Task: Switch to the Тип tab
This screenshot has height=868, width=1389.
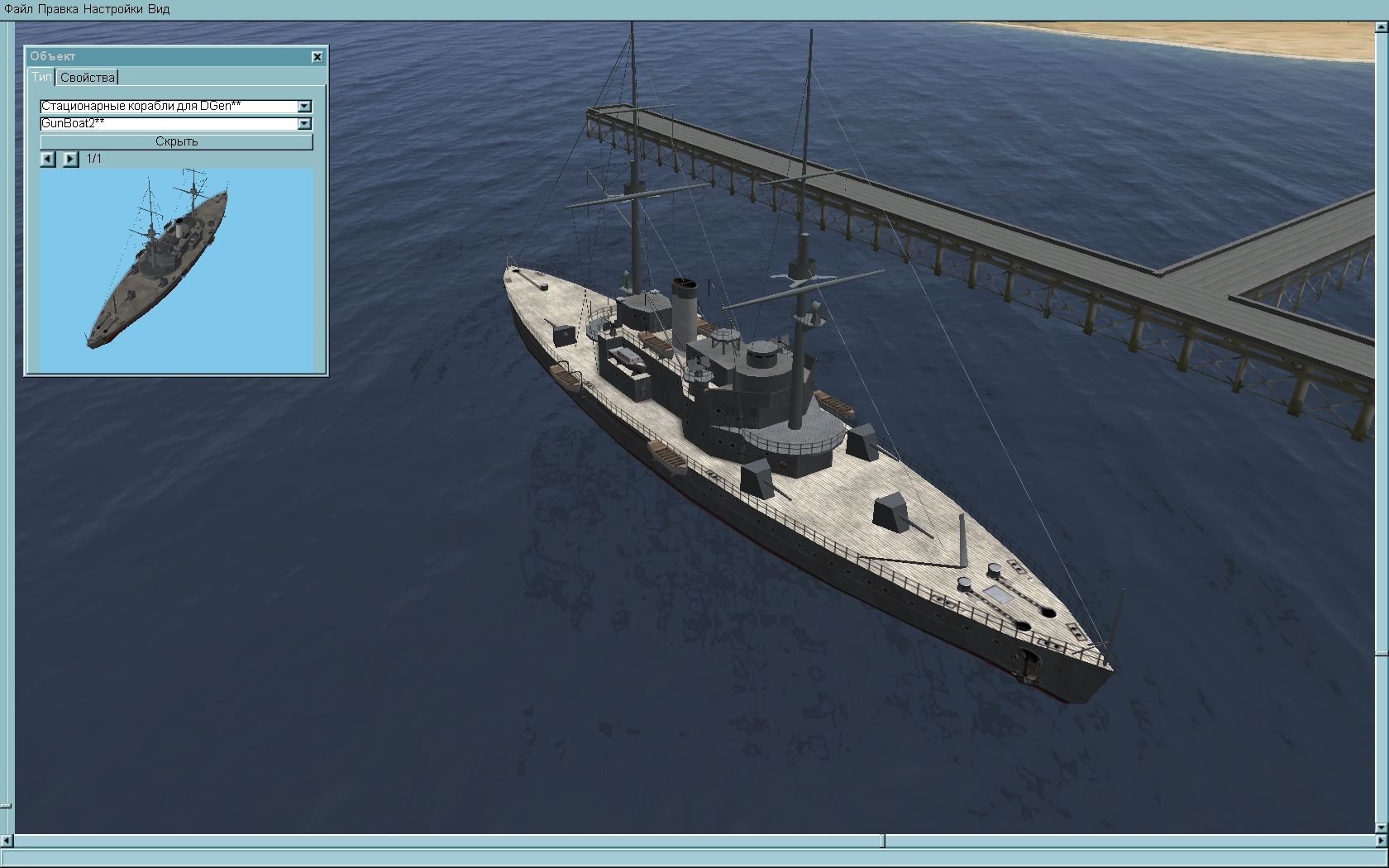Action: (41, 77)
